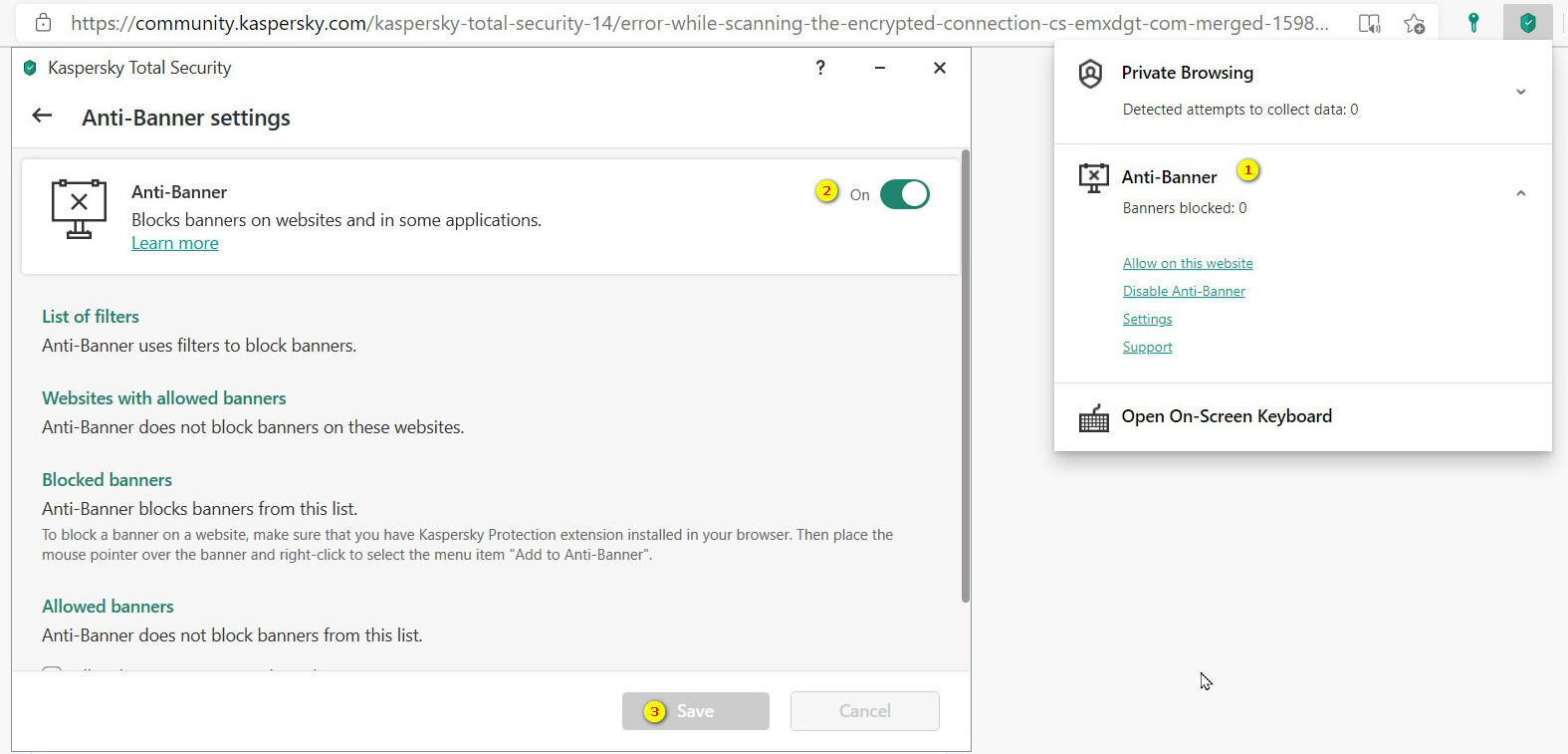
Task: Turn off the Anti-Banner toggle switch
Action: (x=904, y=194)
